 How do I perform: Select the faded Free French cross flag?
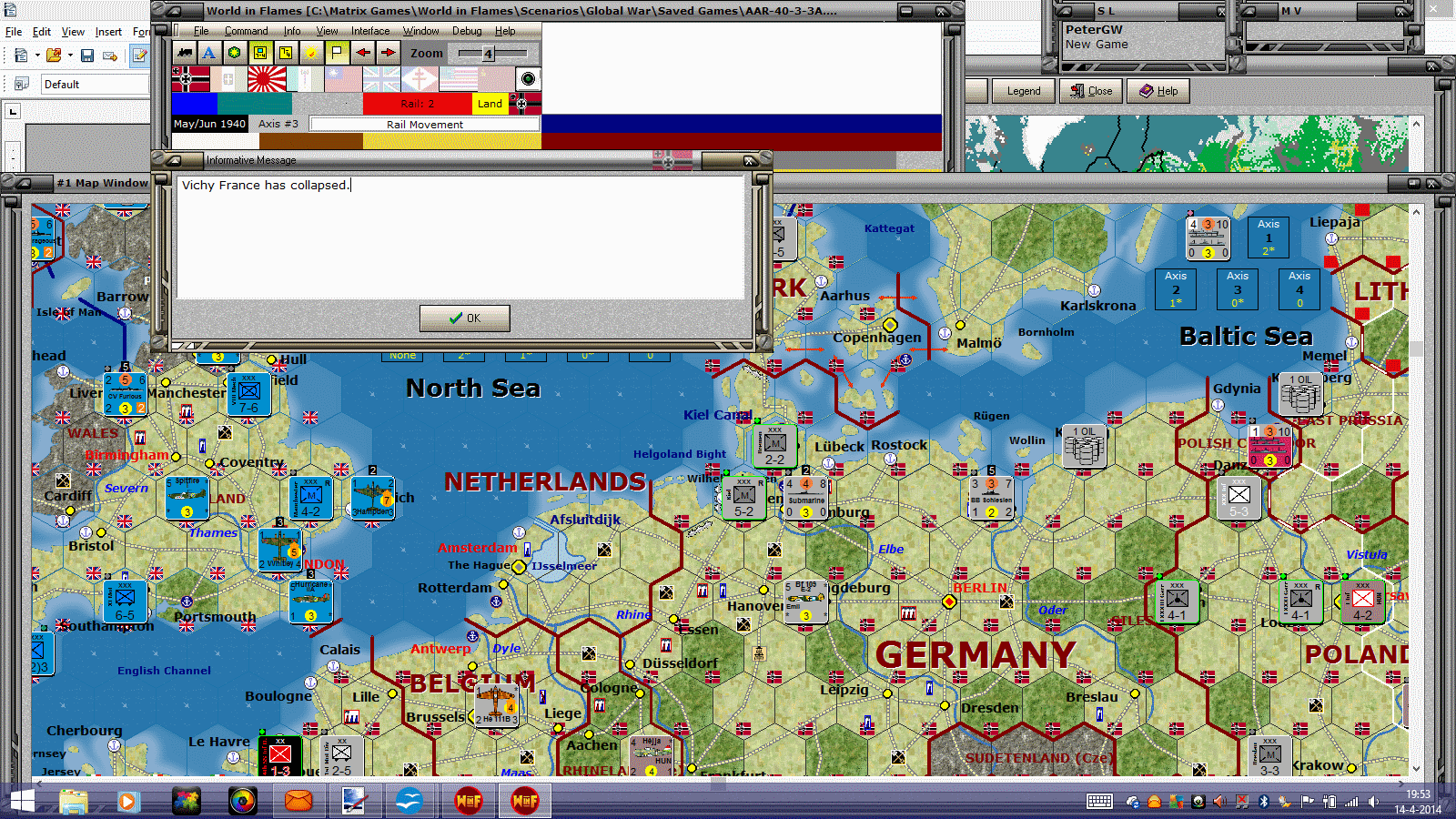point(420,79)
